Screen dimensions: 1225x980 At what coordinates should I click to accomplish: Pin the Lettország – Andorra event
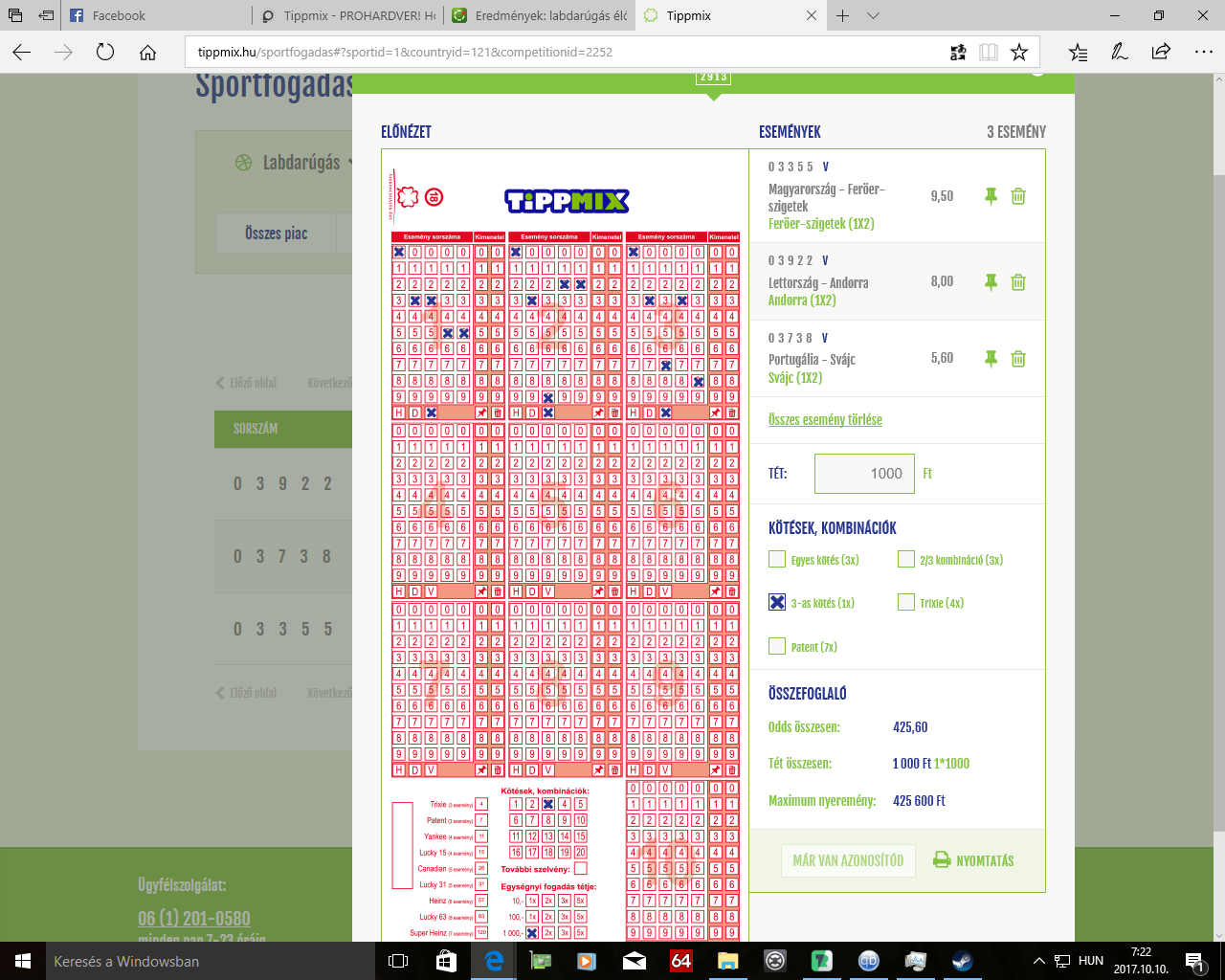click(991, 282)
